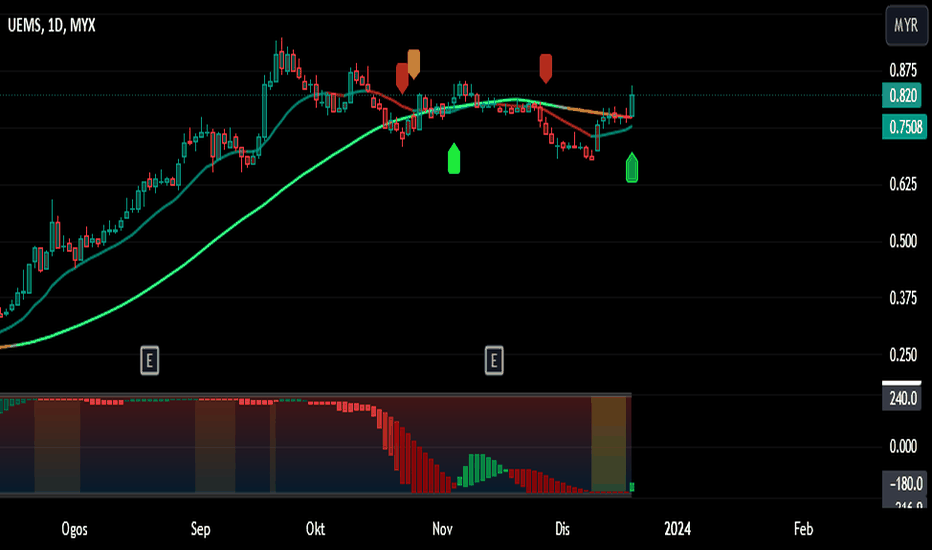Click the latest green candlestick on the chart
This screenshot has height=550, width=932.
[x=632, y=103]
